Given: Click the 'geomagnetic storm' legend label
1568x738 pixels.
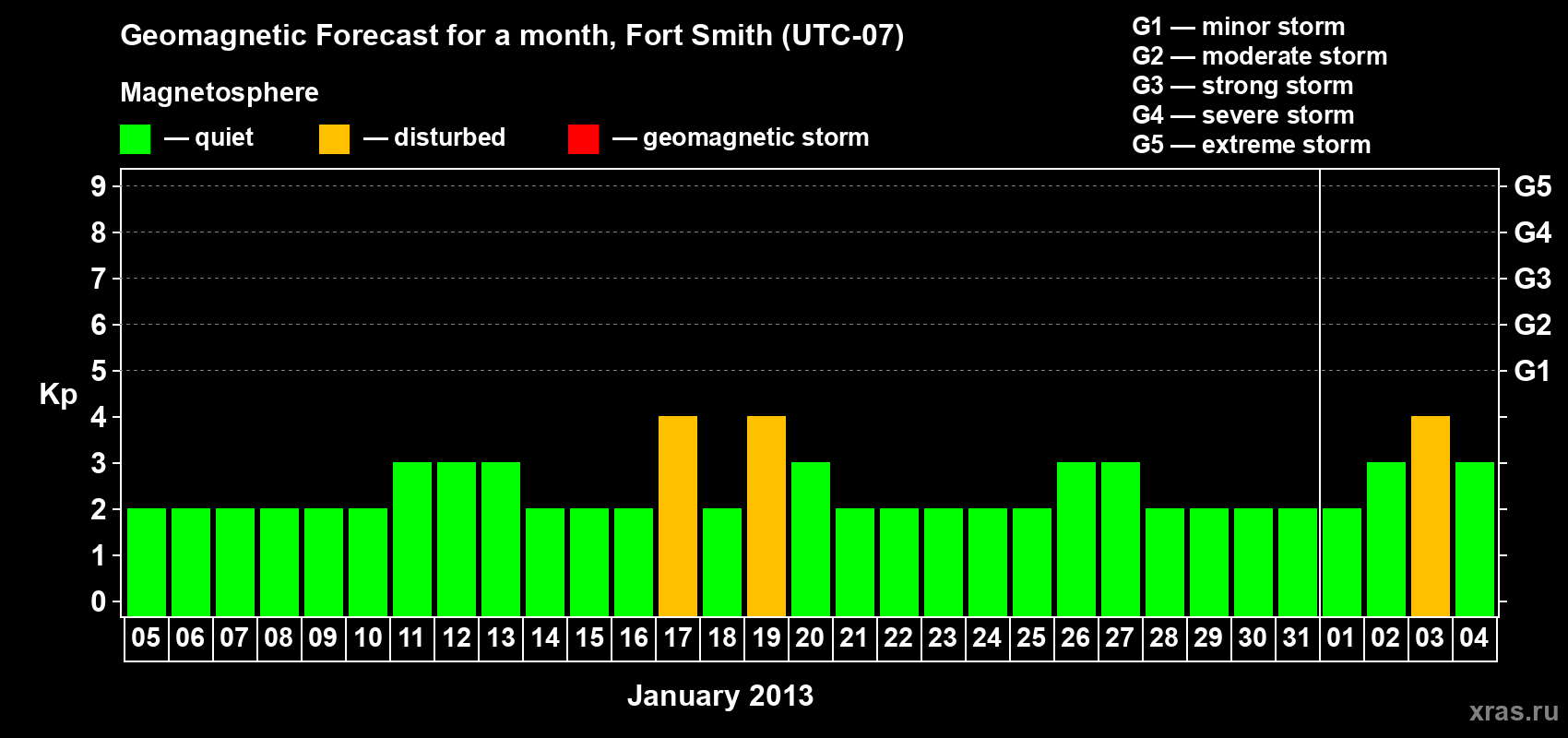Looking at the screenshot, I should point(755,138).
